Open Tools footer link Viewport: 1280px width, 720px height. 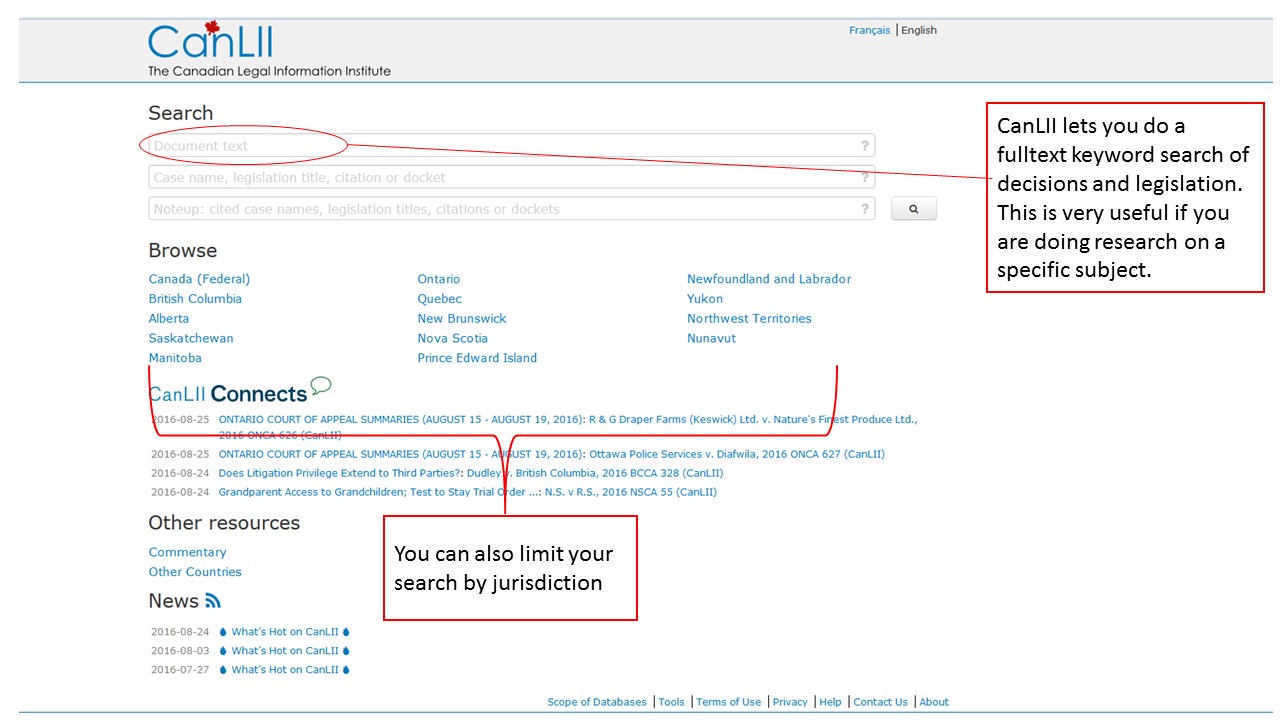[672, 702]
